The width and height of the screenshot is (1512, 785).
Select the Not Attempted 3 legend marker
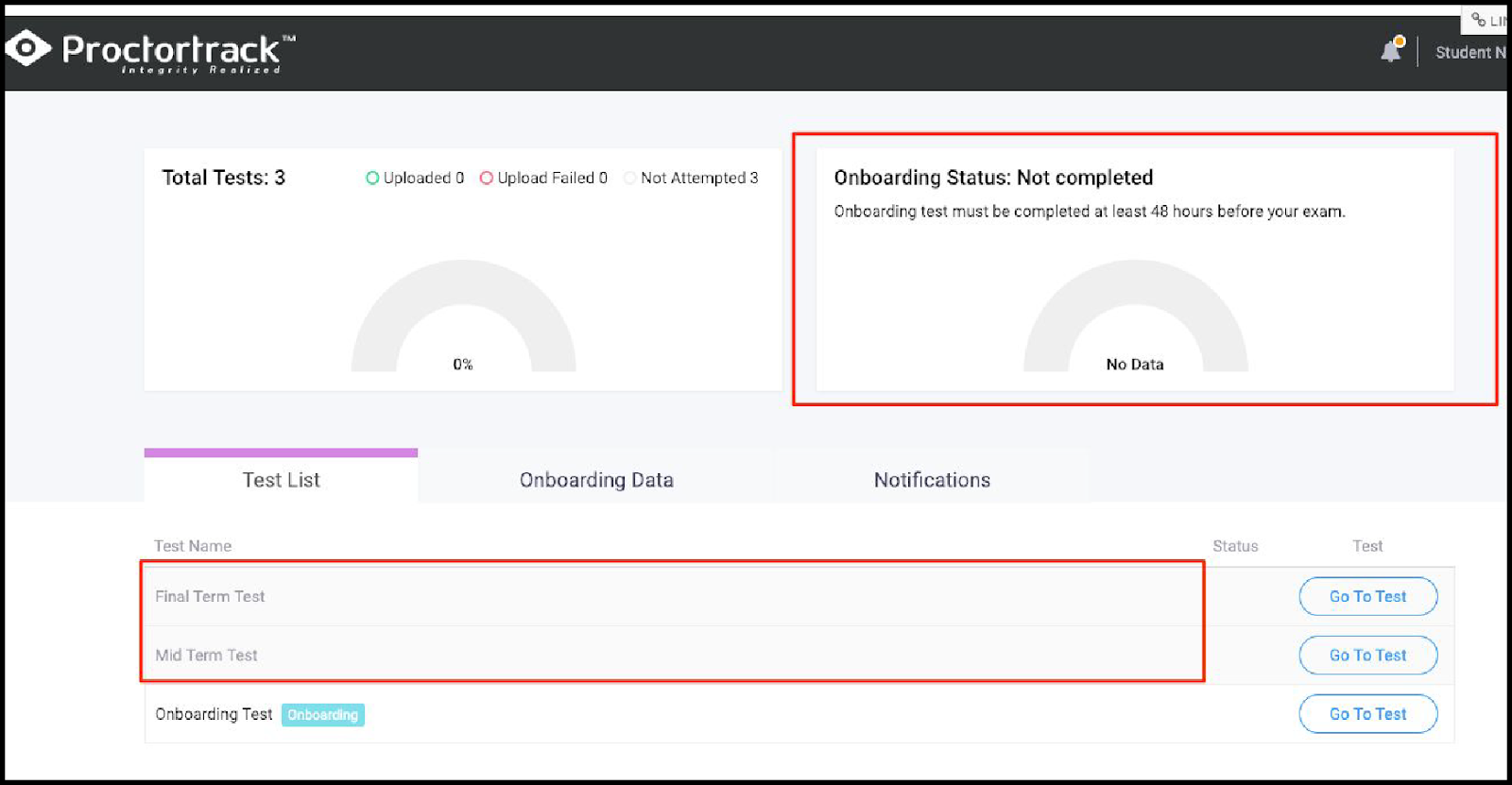point(629,178)
